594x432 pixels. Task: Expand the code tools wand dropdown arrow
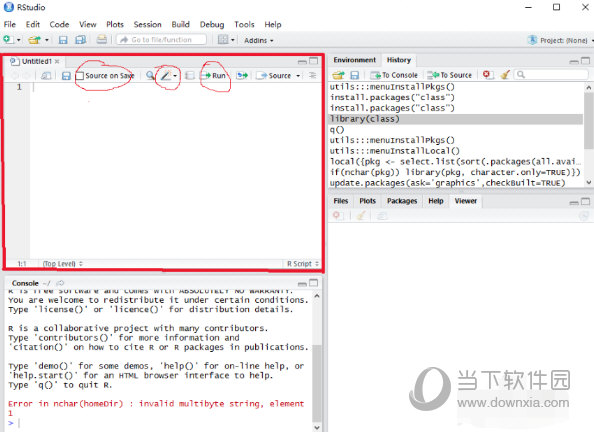(x=175, y=76)
